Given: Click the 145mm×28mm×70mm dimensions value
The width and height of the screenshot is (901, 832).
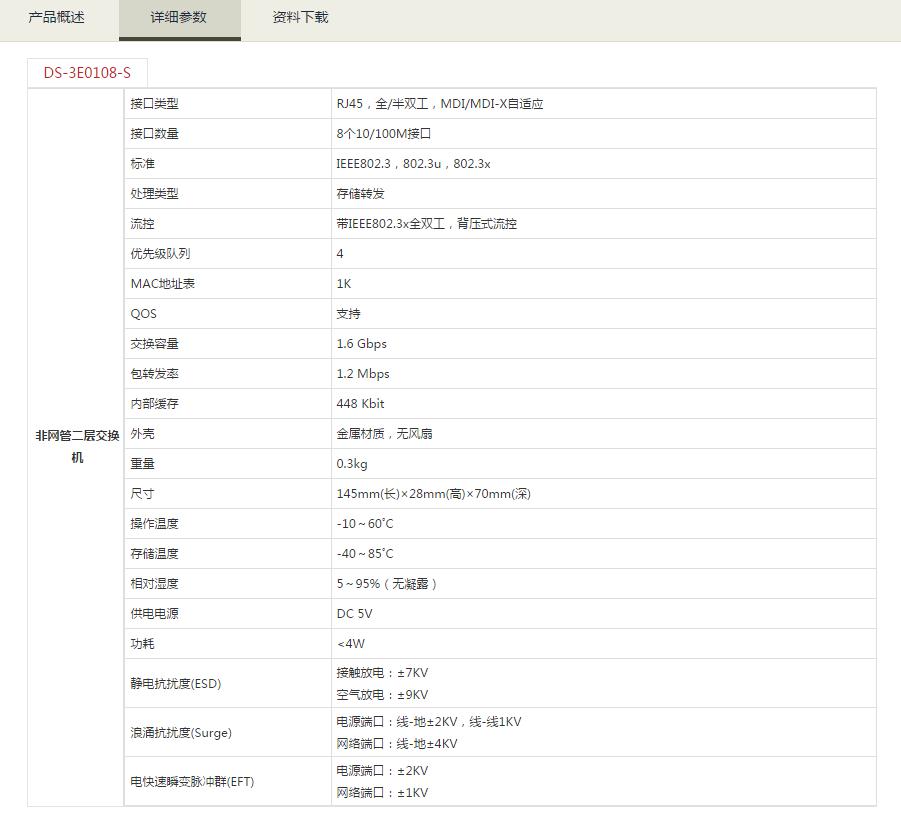Looking at the screenshot, I should (433, 494).
